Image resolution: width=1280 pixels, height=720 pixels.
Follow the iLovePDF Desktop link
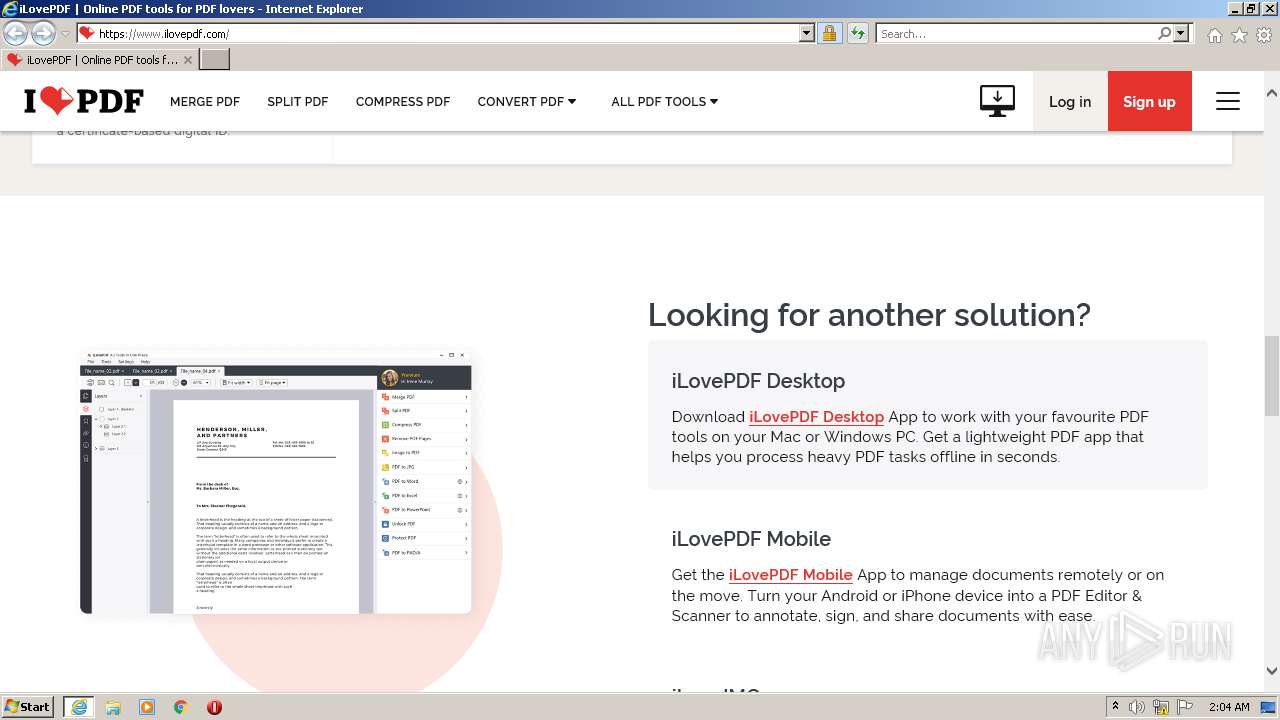point(816,417)
